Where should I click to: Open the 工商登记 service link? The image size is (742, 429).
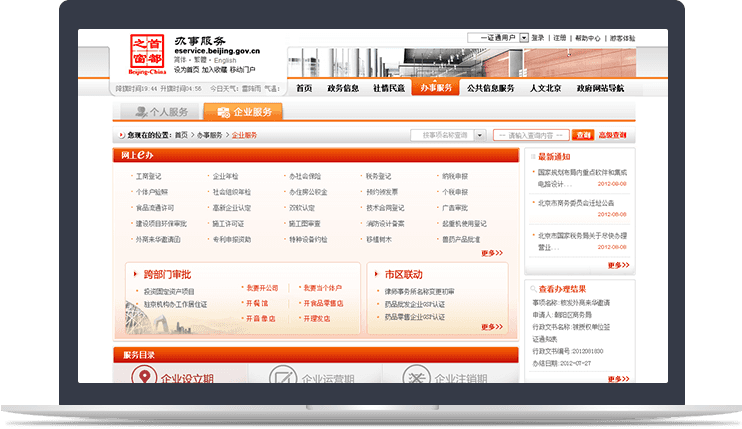(148, 176)
